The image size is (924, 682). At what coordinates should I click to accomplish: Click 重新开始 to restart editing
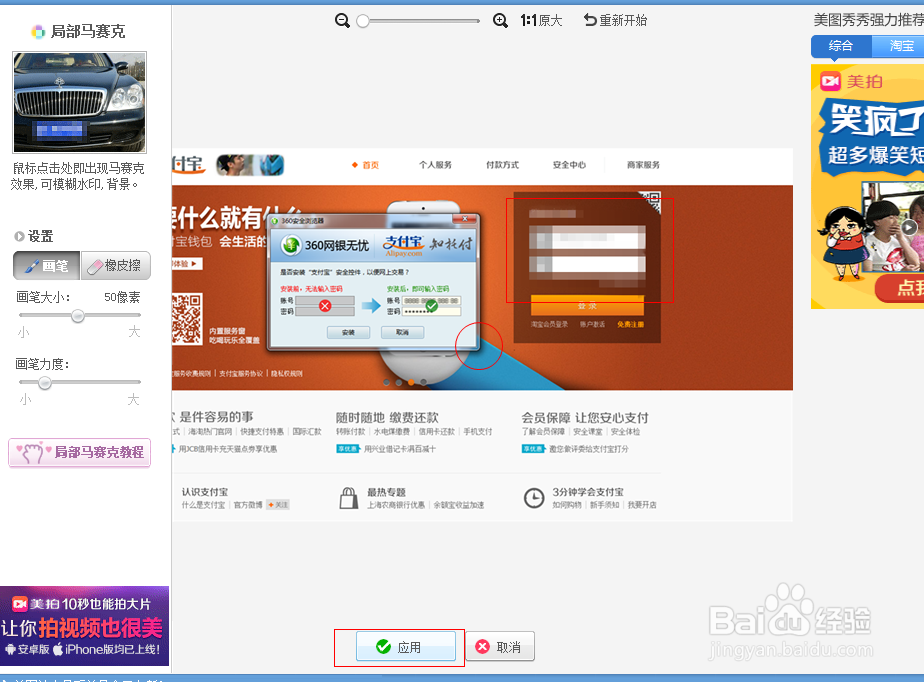[x=615, y=21]
